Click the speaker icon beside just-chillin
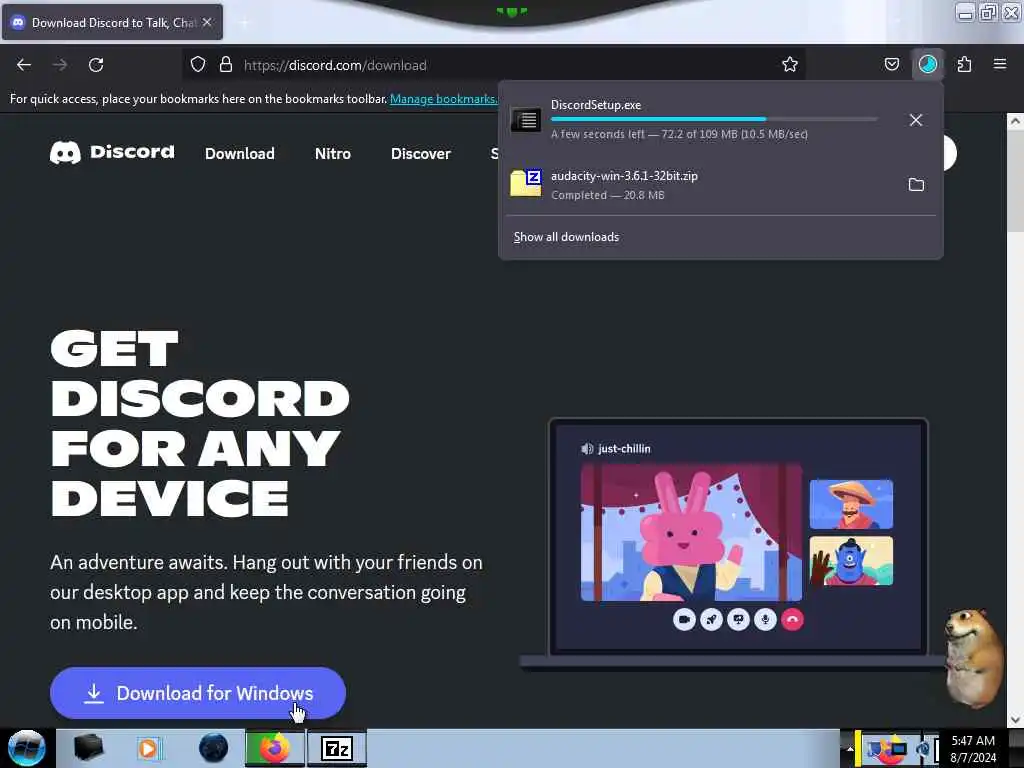This screenshot has width=1024, height=768. pos(587,449)
